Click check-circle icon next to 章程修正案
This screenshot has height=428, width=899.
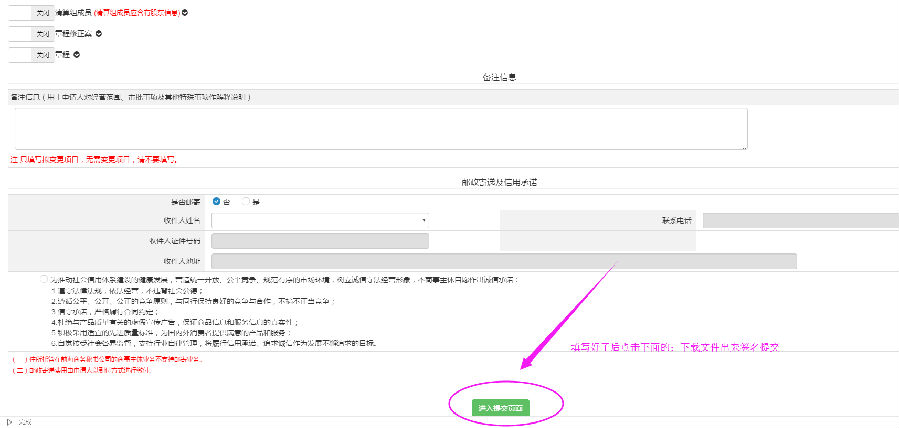click(99, 34)
